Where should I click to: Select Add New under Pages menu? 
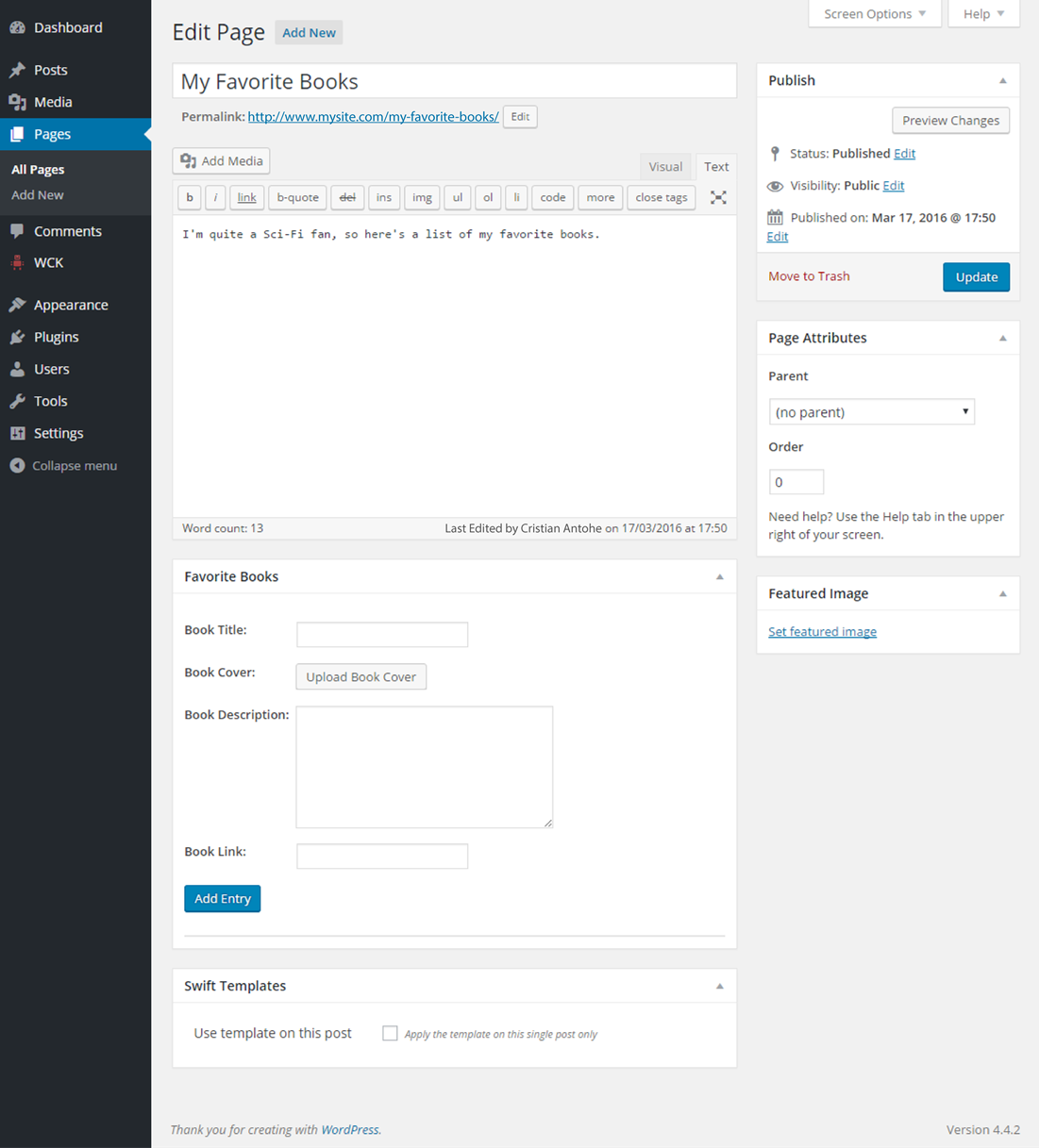tap(38, 195)
